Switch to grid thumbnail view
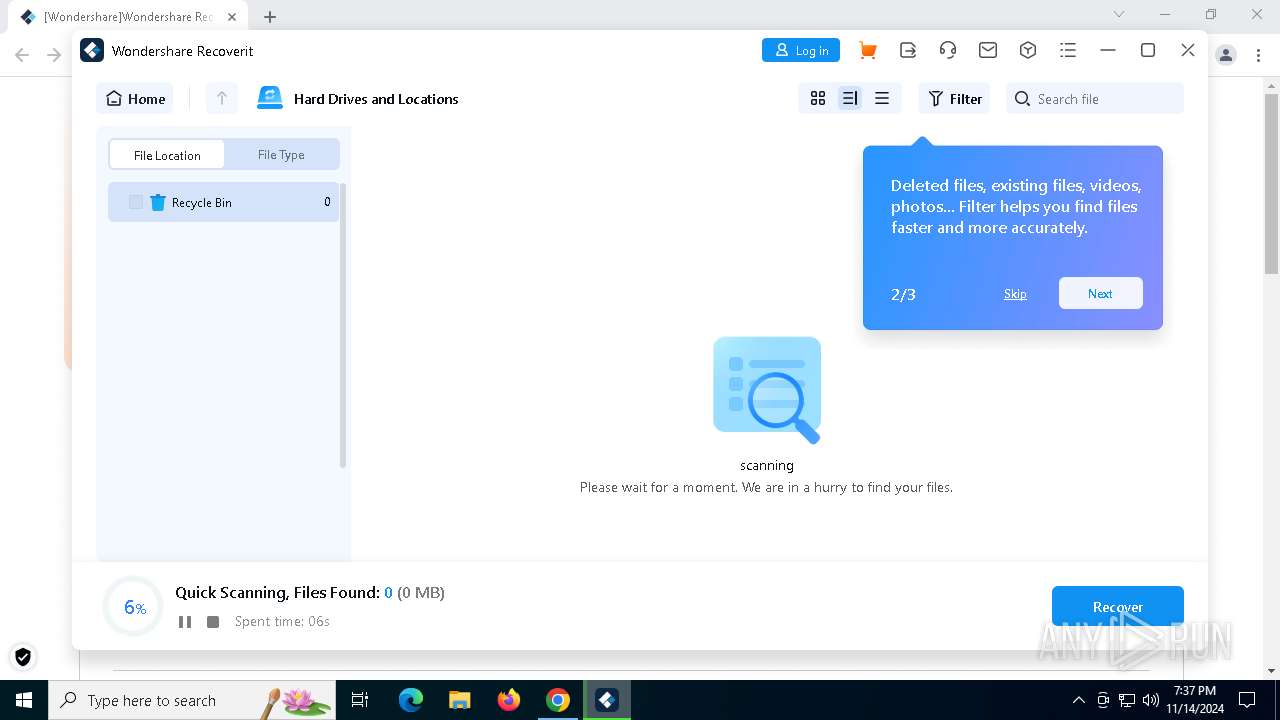Viewport: 1280px width, 720px height. 818,98
